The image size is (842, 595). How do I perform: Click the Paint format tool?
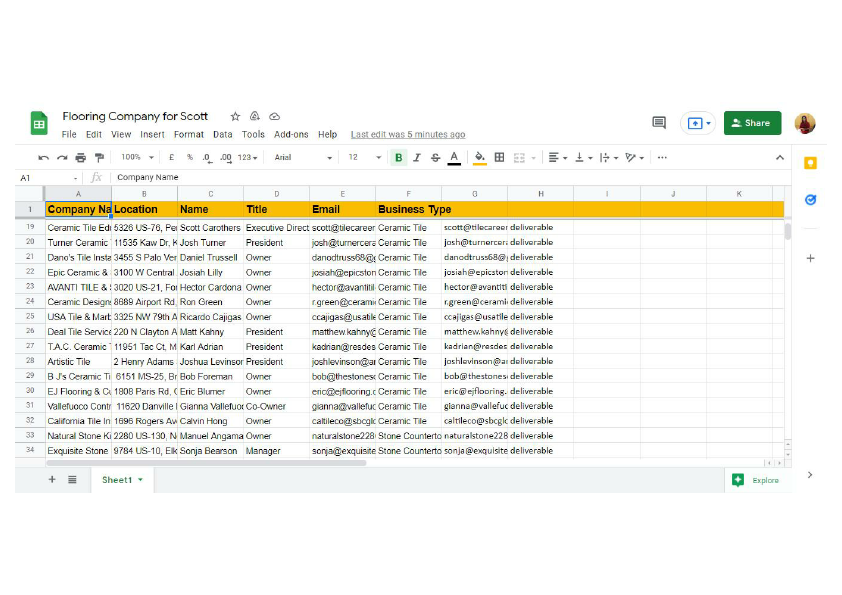click(x=98, y=157)
